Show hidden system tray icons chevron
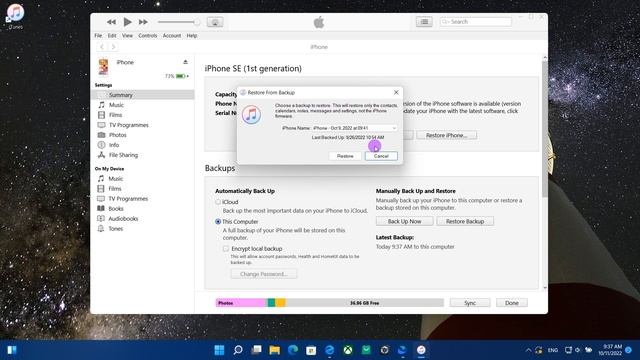The width and height of the screenshot is (640, 360). (x=528, y=350)
